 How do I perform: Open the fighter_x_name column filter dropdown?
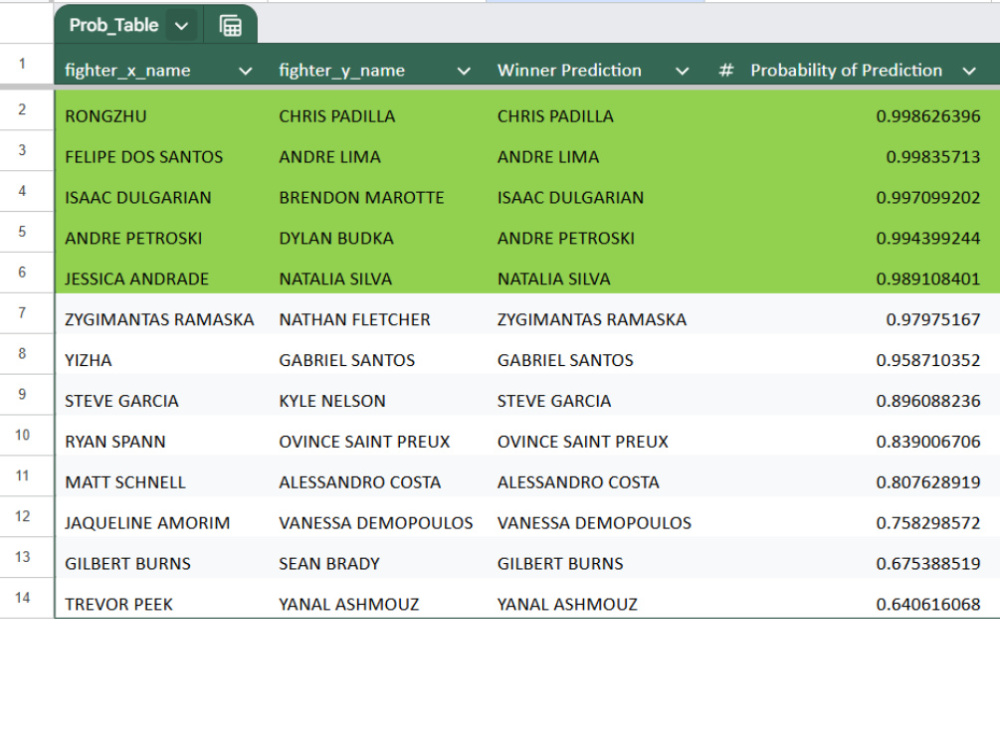click(x=246, y=71)
